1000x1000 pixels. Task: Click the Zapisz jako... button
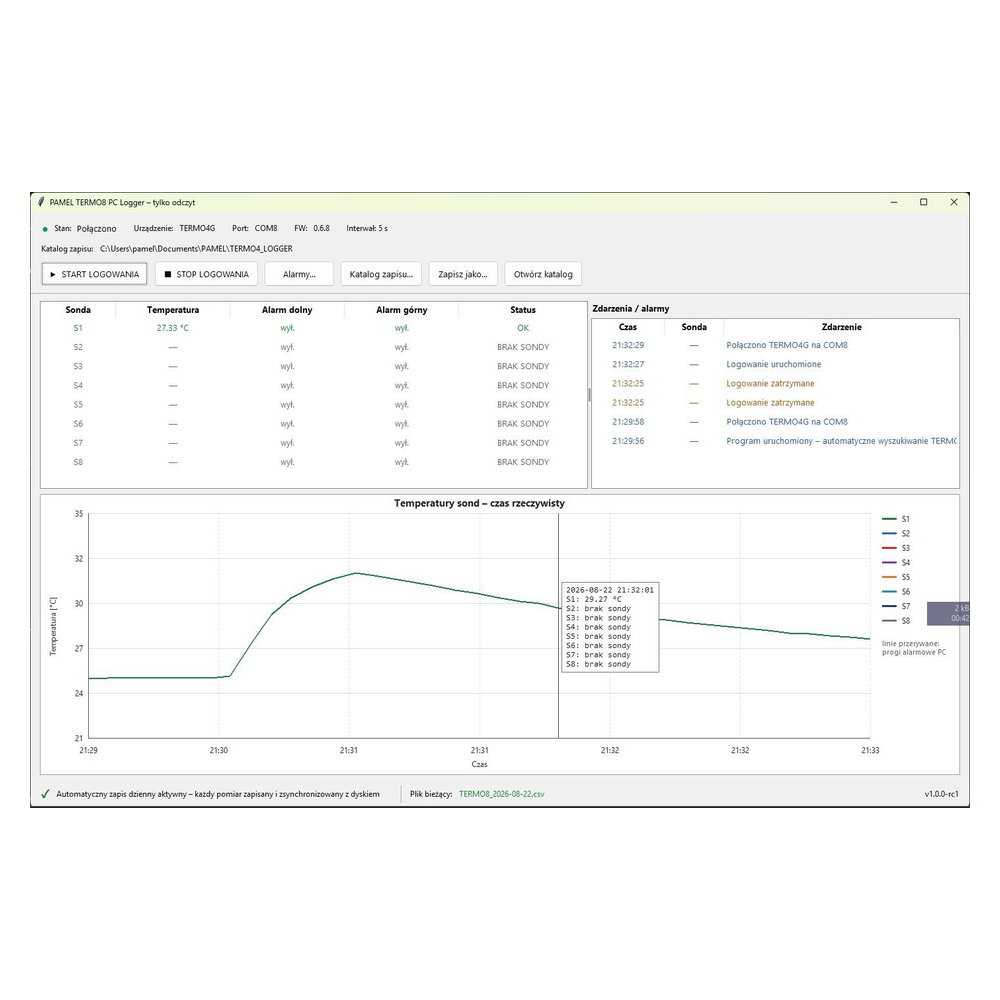click(x=462, y=274)
